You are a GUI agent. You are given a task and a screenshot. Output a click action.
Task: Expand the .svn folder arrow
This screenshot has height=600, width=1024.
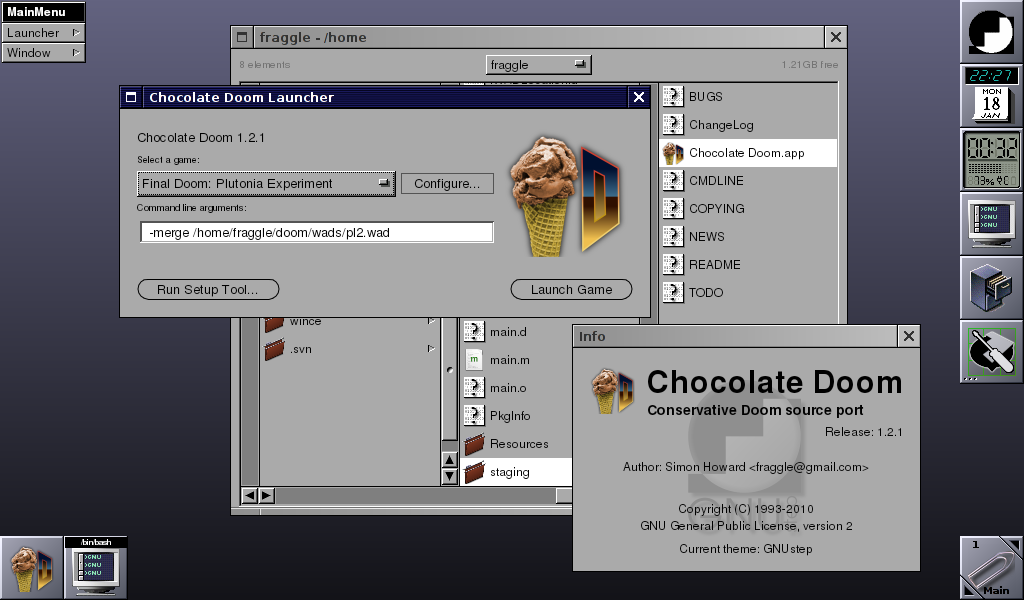(431, 349)
